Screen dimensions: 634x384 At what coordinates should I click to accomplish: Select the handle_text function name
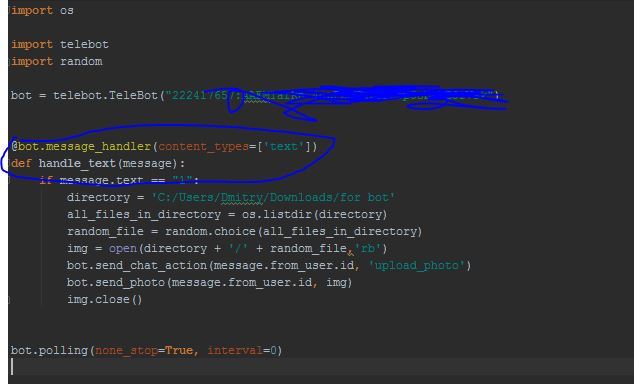click(x=77, y=163)
